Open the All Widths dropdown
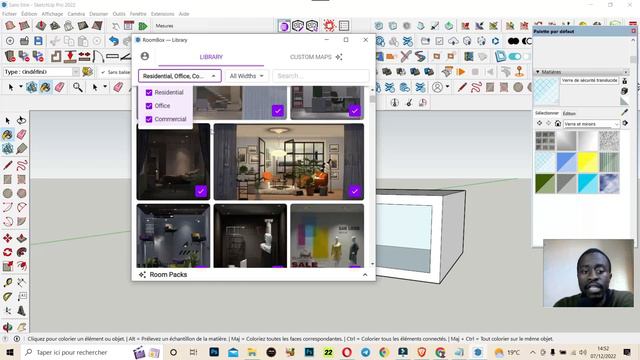Image resolution: width=640 pixels, height=360 pixels. click(x=247, y=76)
